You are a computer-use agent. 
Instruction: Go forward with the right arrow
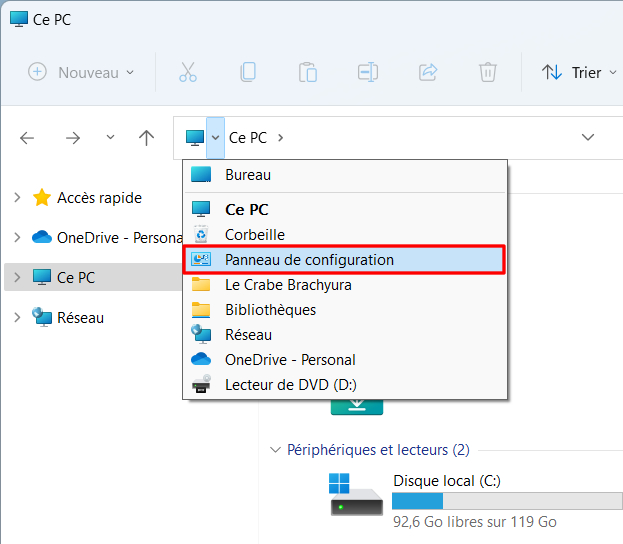point(73,138)
